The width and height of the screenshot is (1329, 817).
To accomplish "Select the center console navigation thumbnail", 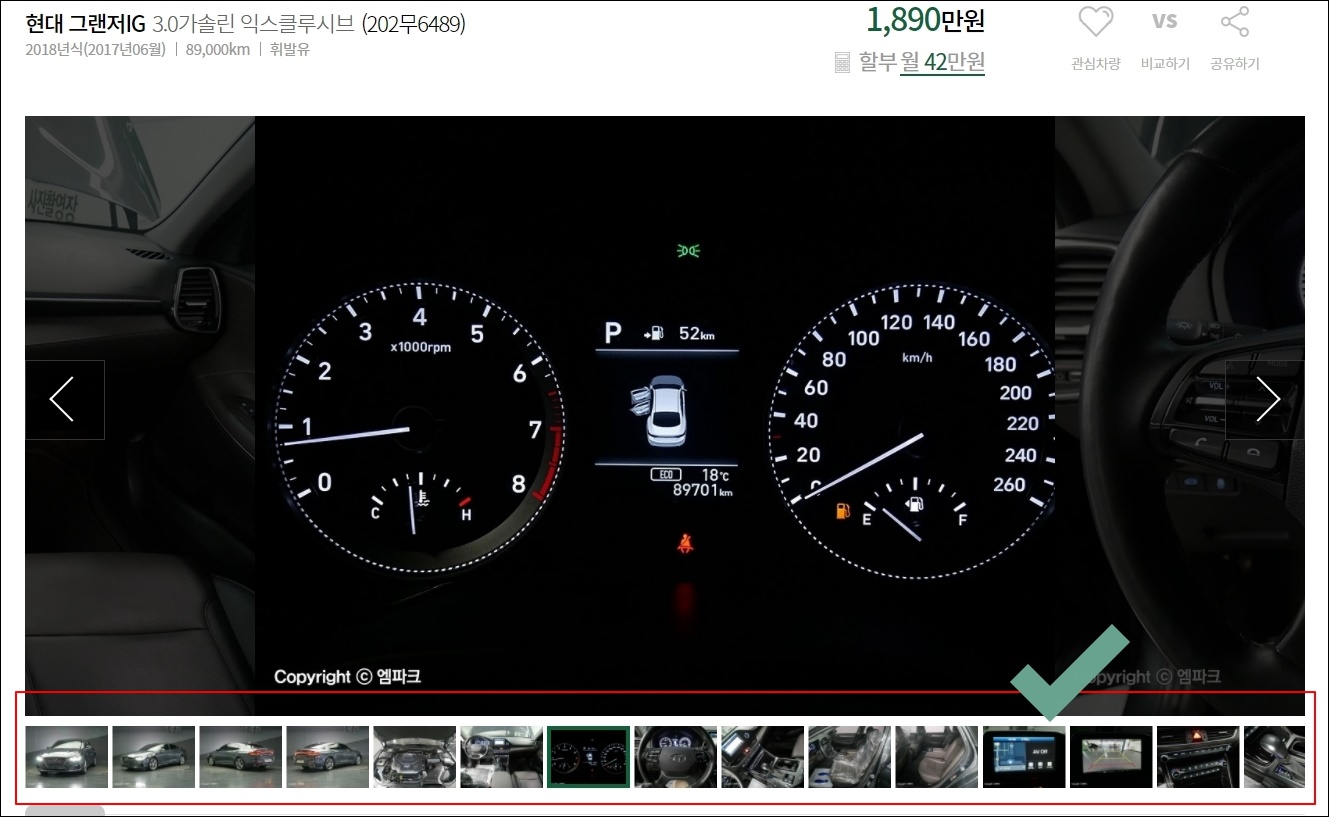I will point(763,757).
